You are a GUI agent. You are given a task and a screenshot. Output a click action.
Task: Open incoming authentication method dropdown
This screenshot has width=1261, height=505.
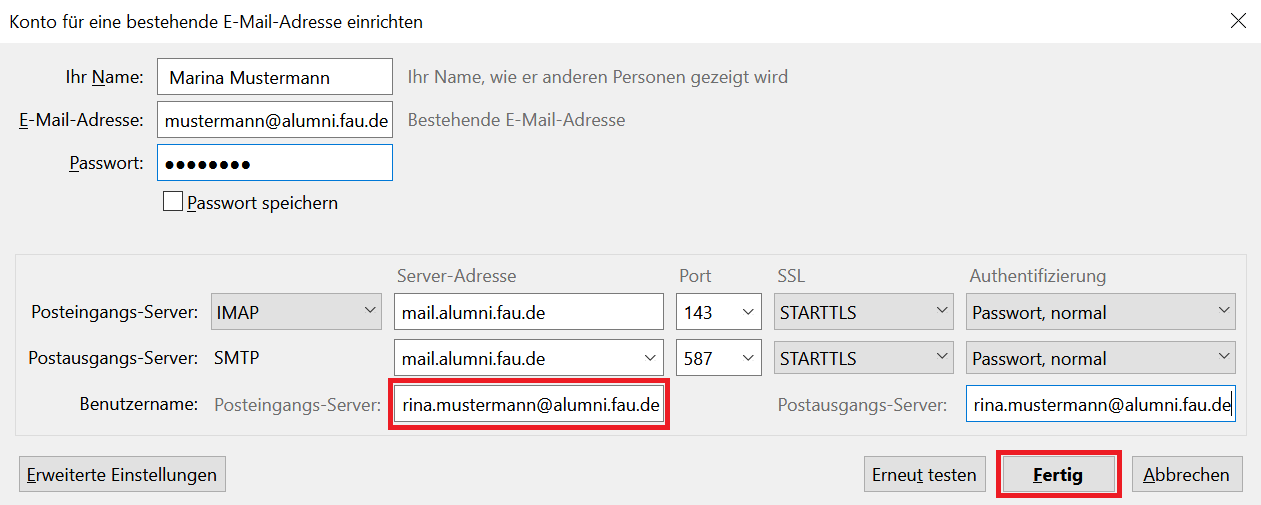pyautogui.click(x=1100, y=312)
